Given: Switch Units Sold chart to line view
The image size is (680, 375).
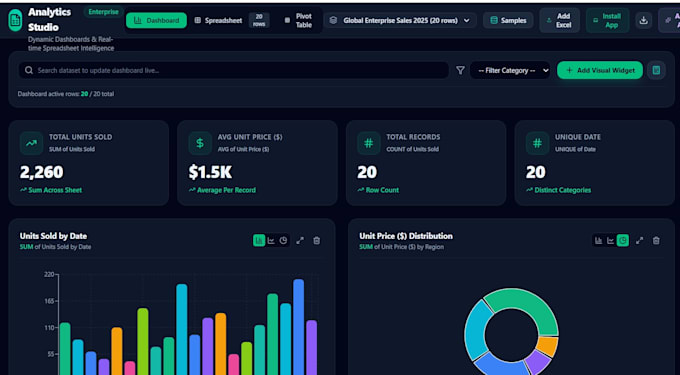Looking at the screenshot, I should point(271,241).
